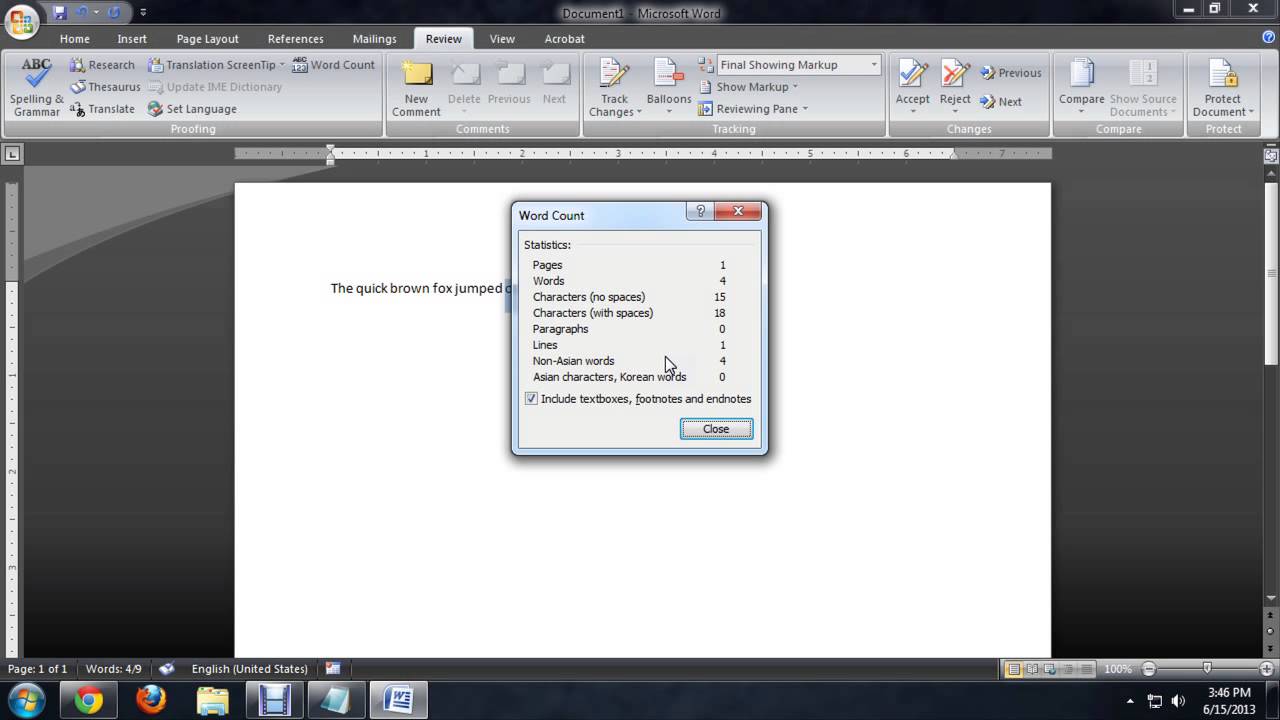This screenshot has width=1280, height=720.
Task: Go to Previous change
Action: [1011, 73]
